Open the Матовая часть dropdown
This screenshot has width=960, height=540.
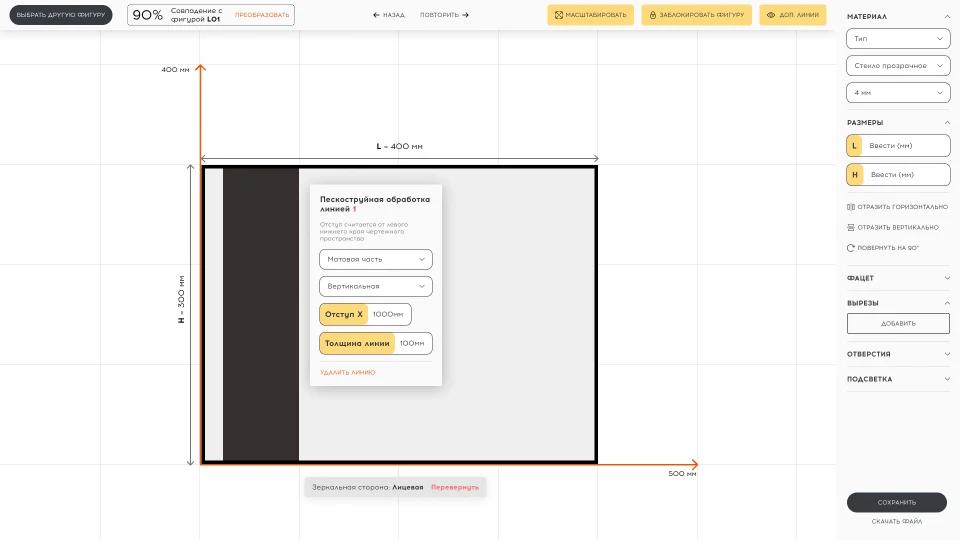click(376, 260)
